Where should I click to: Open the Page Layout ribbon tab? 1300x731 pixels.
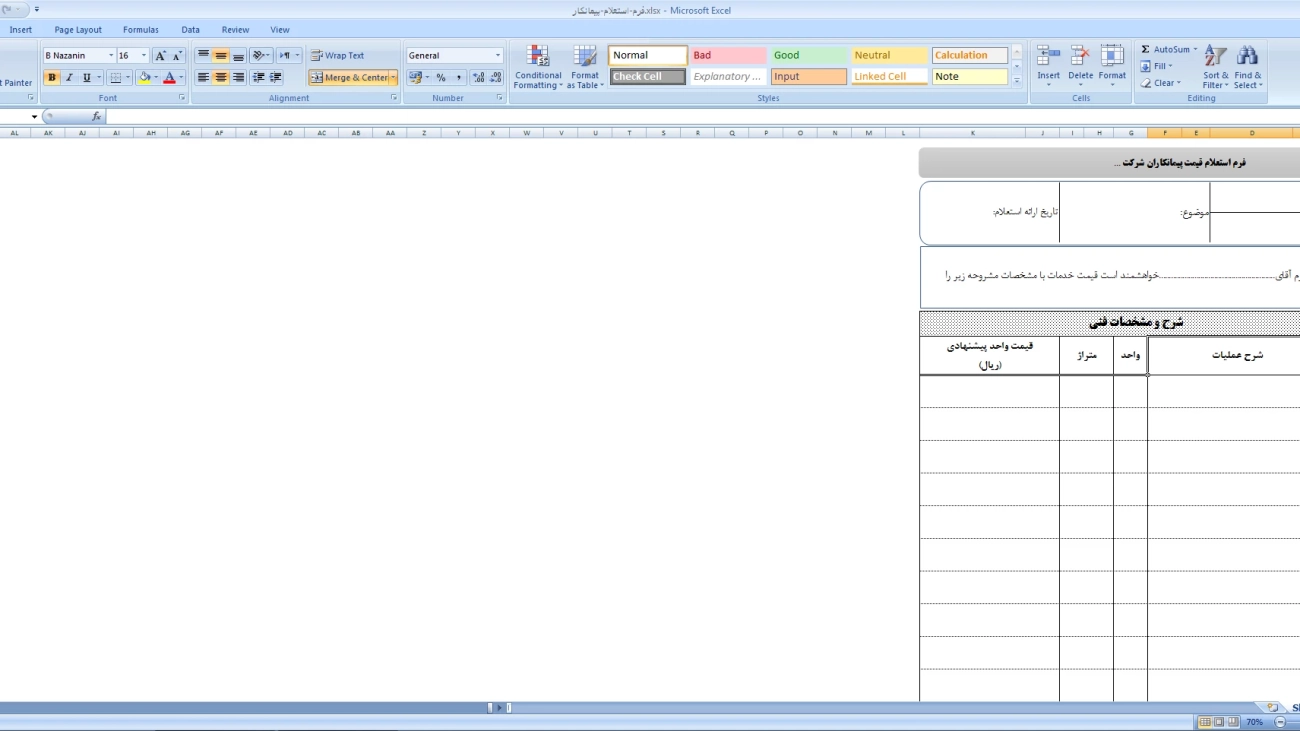(78, 30)
